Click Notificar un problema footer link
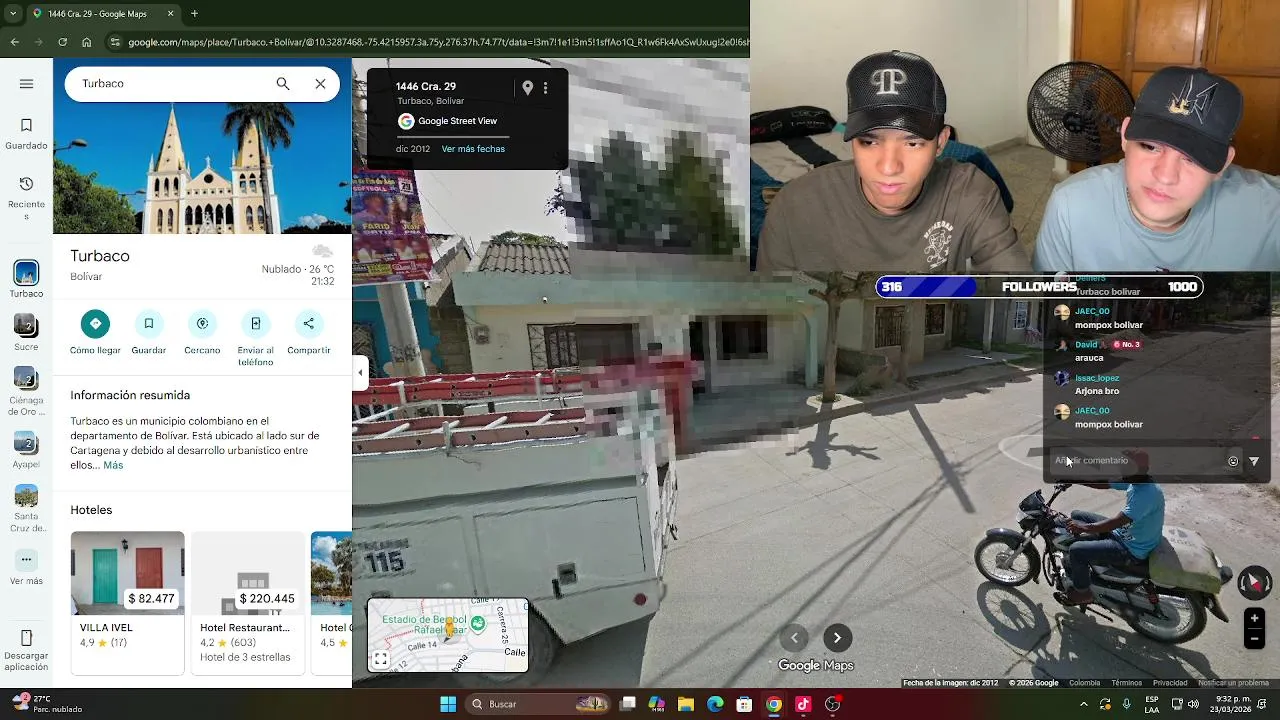The width and height of the screenshot is (1280, 720). (x=1233, y=683)
